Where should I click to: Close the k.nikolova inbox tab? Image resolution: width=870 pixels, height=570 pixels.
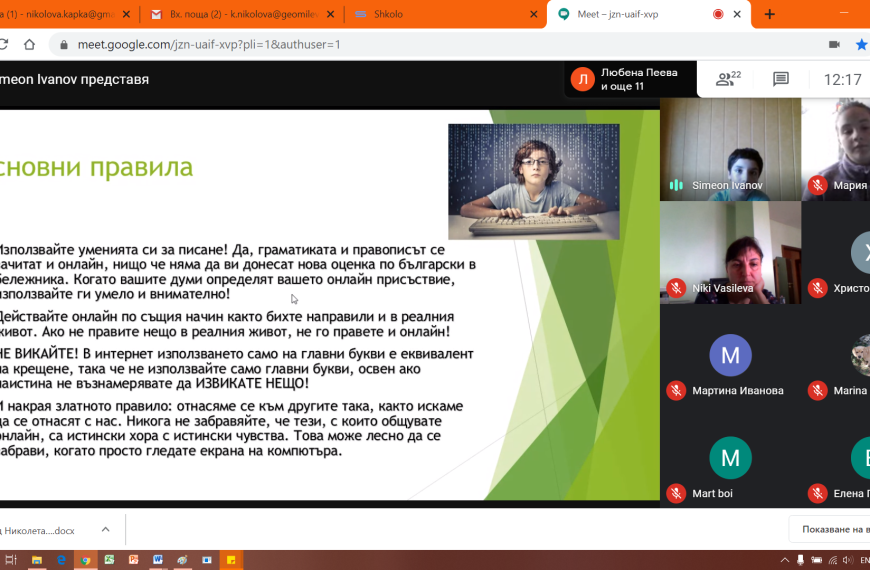[331, 14]
